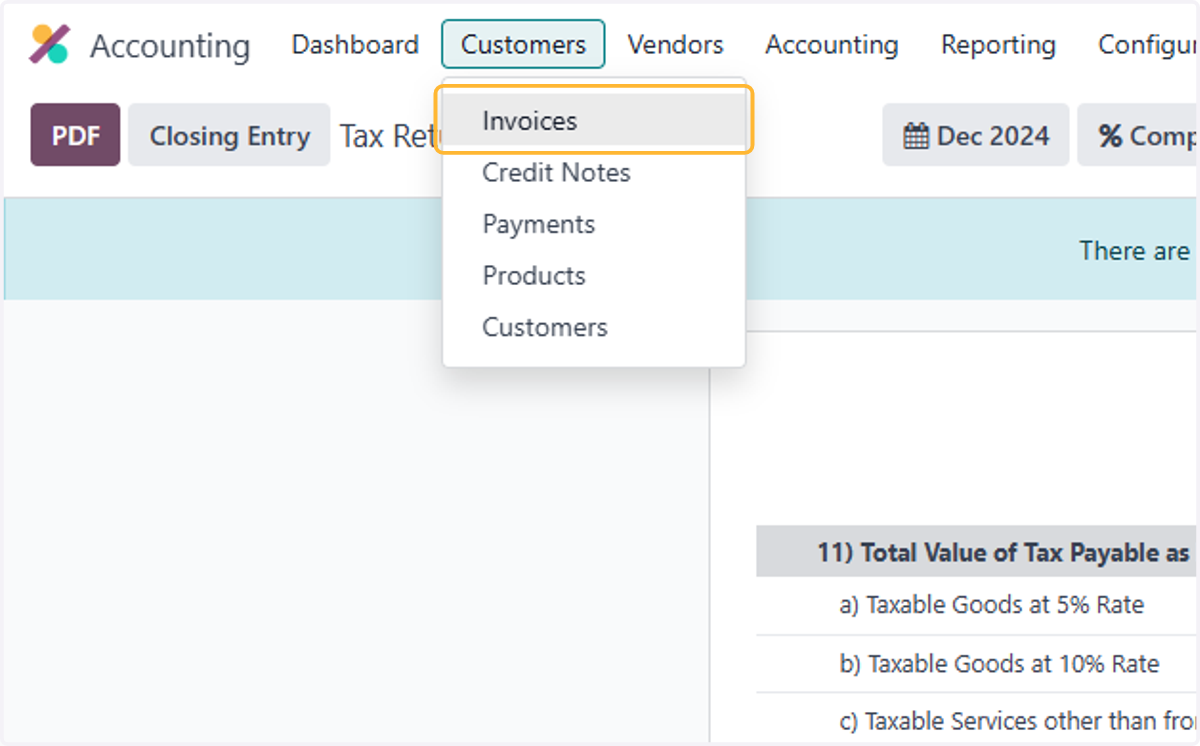The width and height of the screenshot is (1200, 746).
Task: Click the Closing Entry button
Action: point(229,135)
